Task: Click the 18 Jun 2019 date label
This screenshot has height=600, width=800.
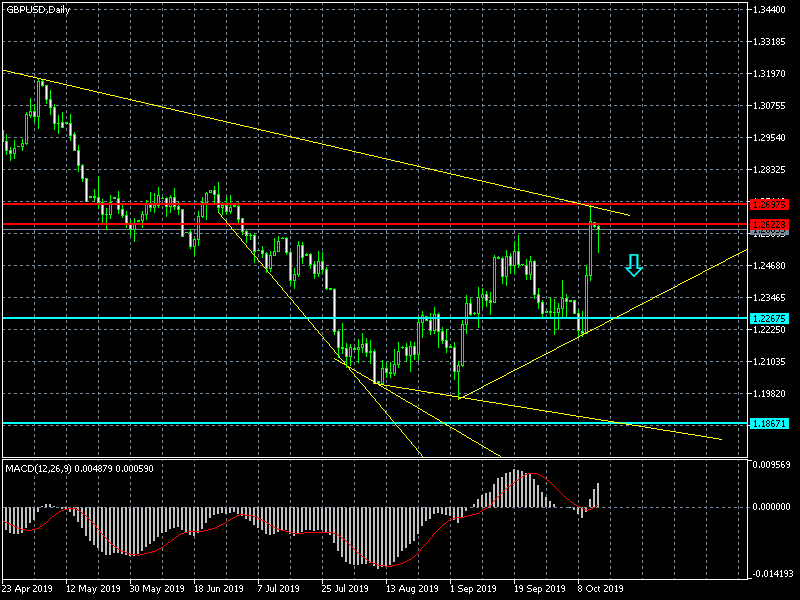Action: [218, 588]
